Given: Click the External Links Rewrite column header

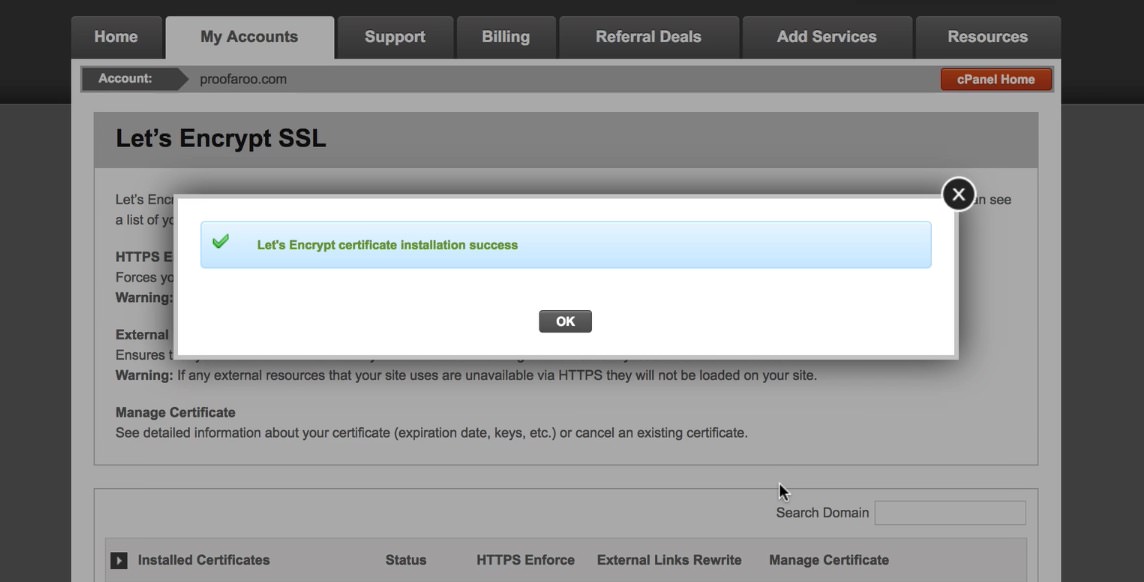Looking at the screenshot, I should [669, 560].
